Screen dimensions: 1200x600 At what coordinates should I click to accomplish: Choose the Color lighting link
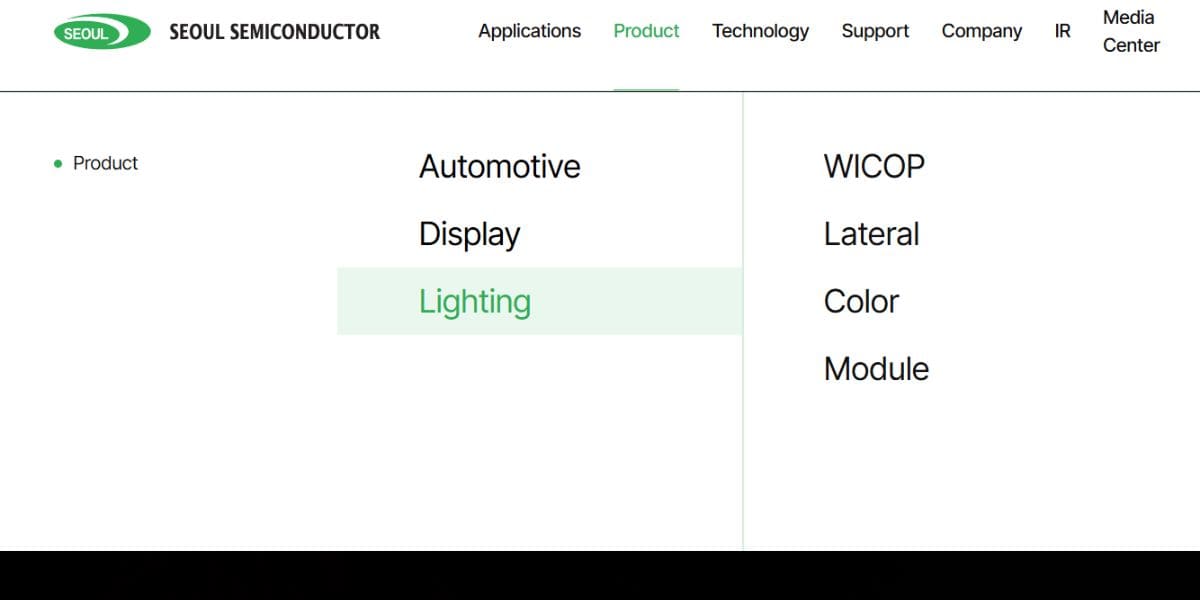coord(861,301)
